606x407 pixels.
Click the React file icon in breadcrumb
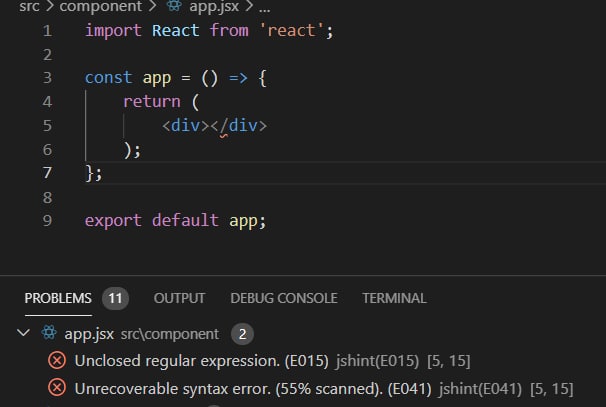tap(174, 5)
